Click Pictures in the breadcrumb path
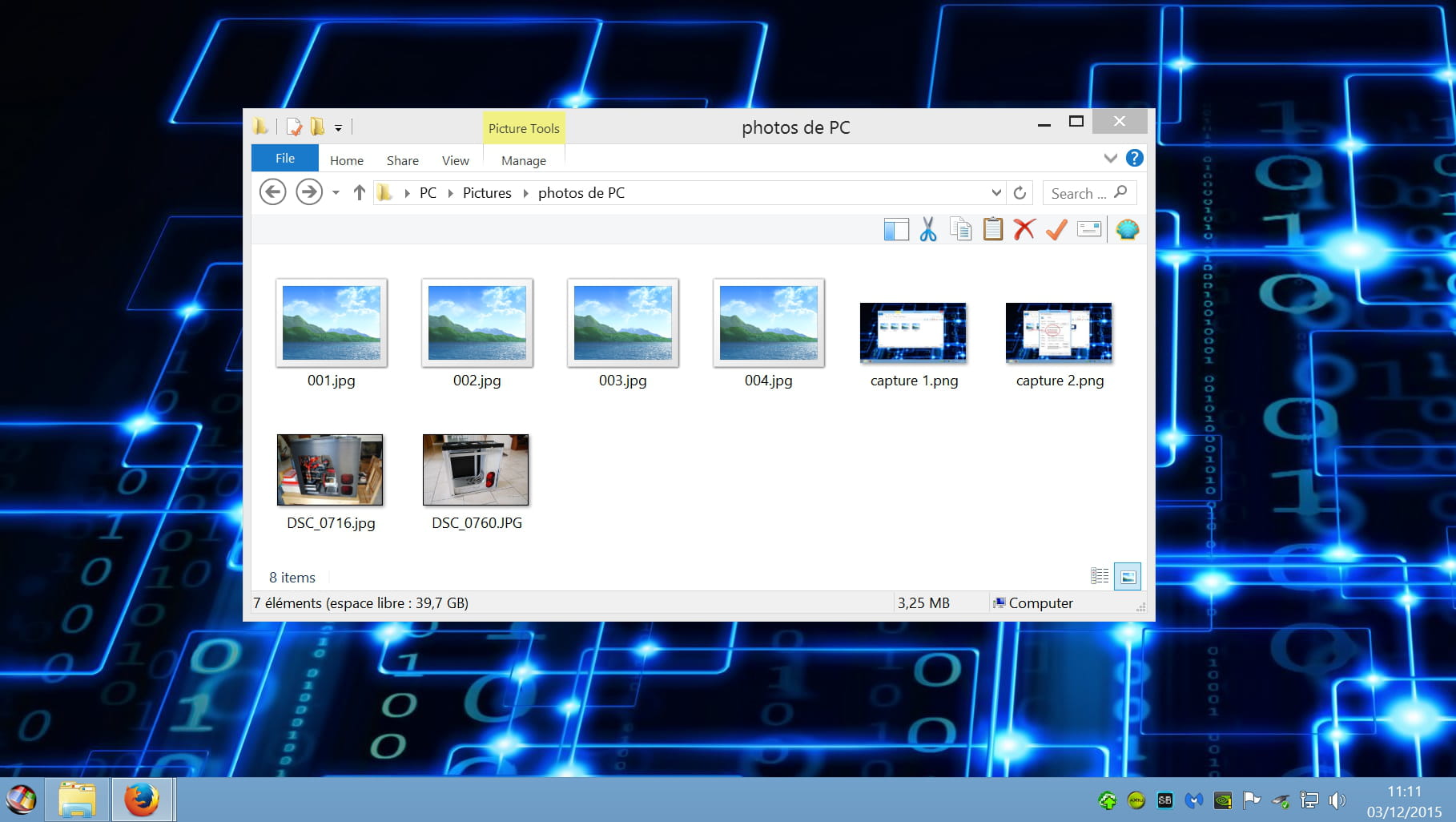The image size is (1456, 822). point(487,193)
